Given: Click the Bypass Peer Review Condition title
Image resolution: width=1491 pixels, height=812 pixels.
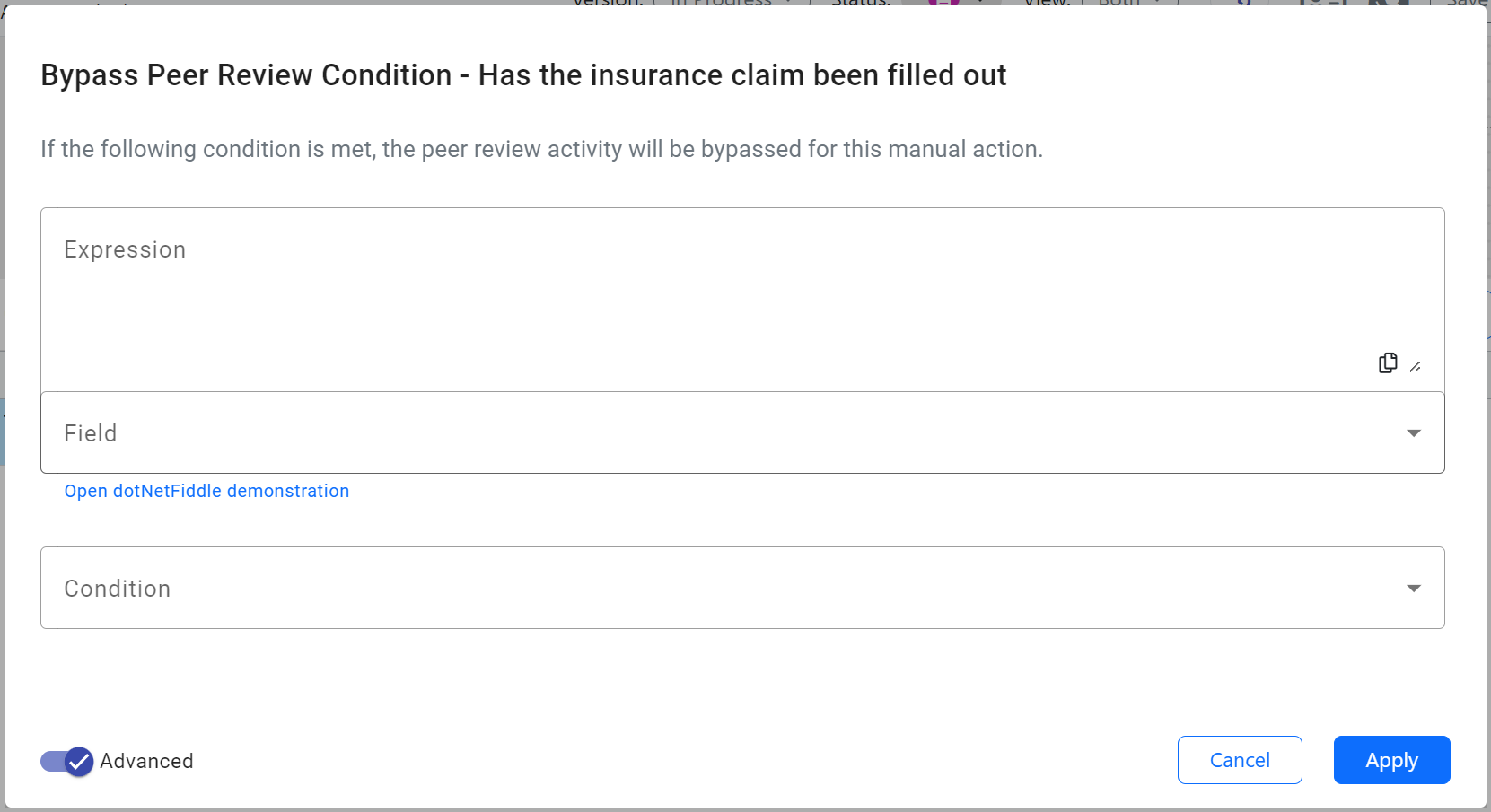Looking at the screenshot, I should pyautogui.click(x=523, y=75).
